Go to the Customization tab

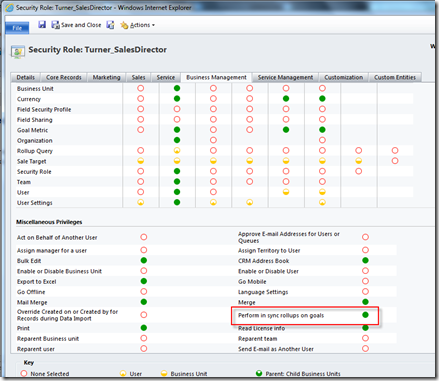344,77
